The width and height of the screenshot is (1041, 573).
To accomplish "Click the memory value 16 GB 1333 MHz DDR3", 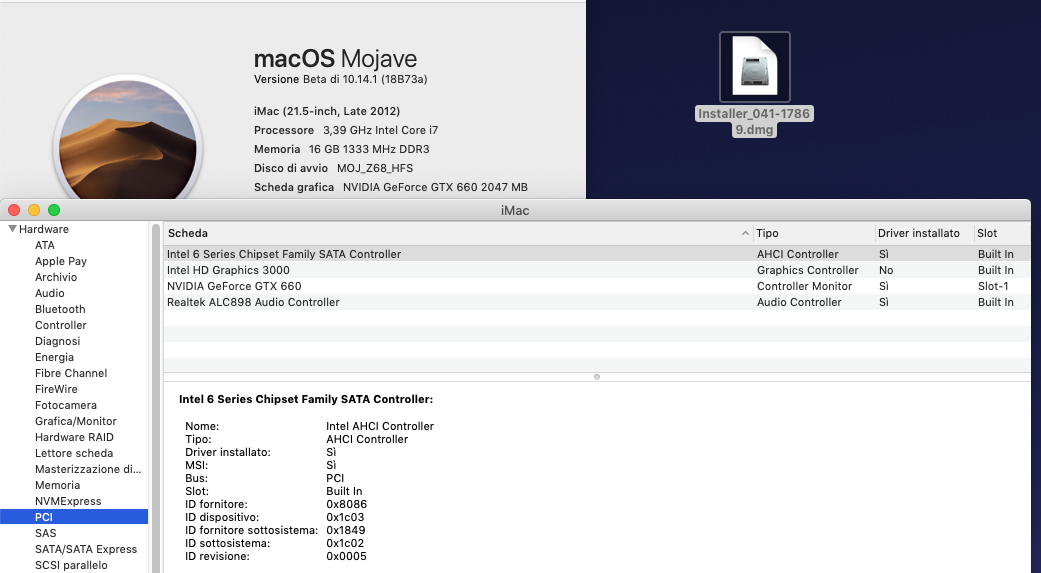I will pos(368,149).
